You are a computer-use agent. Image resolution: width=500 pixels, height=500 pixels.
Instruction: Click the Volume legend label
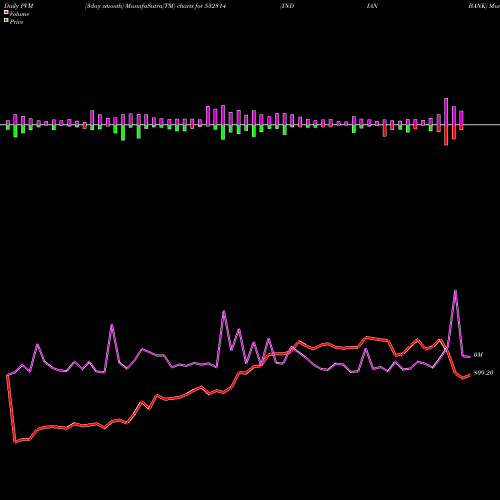[19, 14]
